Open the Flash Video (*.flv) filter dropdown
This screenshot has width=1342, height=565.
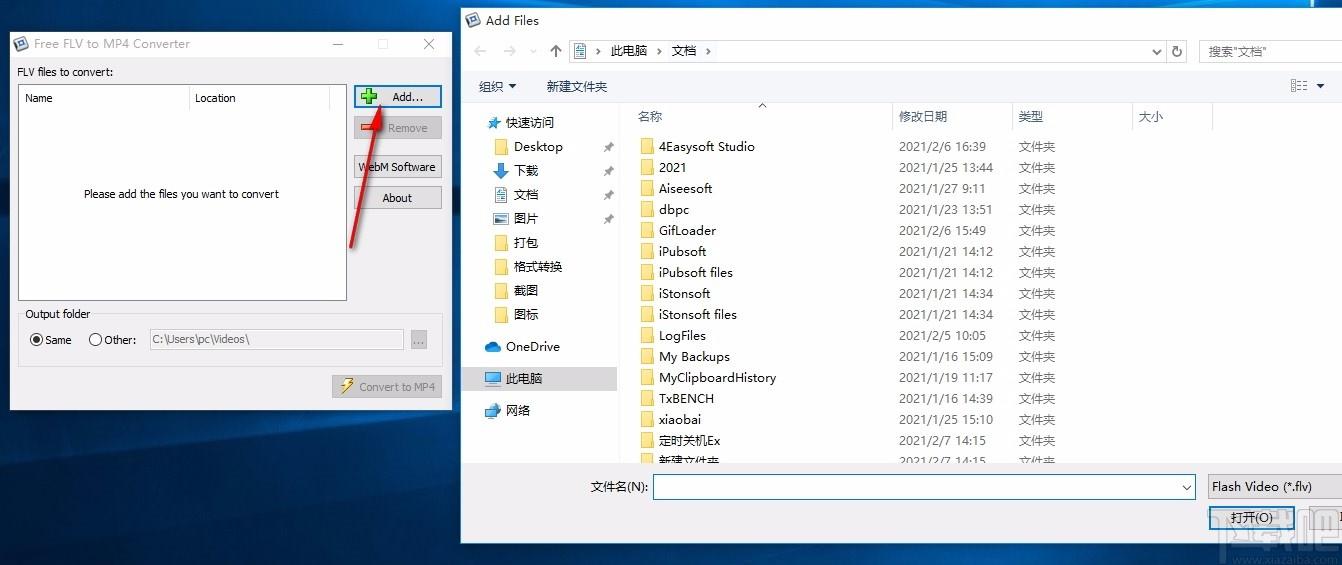[1275, 487]
